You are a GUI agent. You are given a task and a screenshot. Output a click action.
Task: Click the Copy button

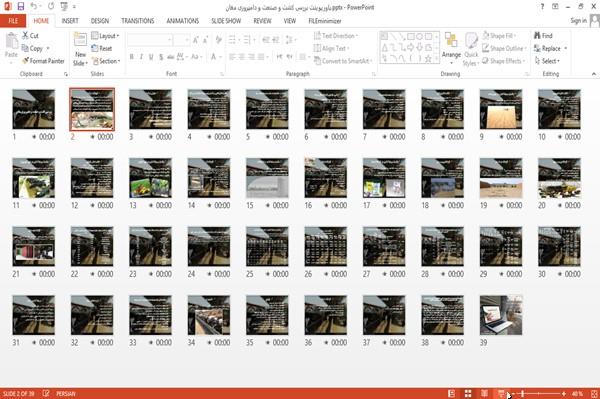click(x=32, y=48)
